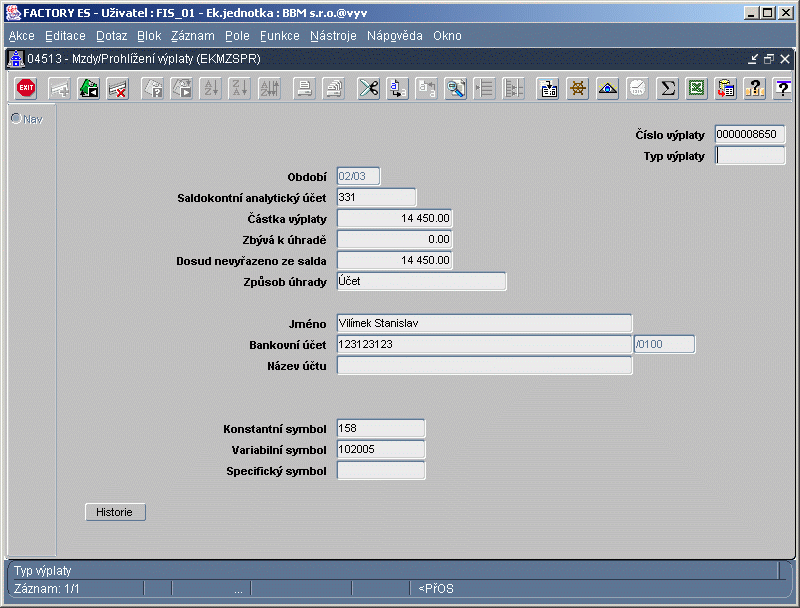Click the Částka výplaty field
The height and width of the screenshot is (608, 800).
(394, 218)
